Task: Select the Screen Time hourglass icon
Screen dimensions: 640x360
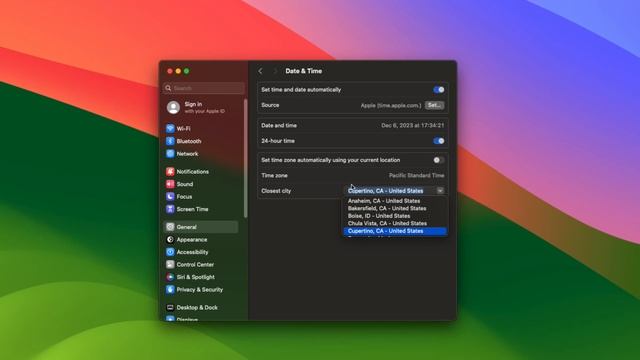Action: pyautogui.click(x=170, y=209)
